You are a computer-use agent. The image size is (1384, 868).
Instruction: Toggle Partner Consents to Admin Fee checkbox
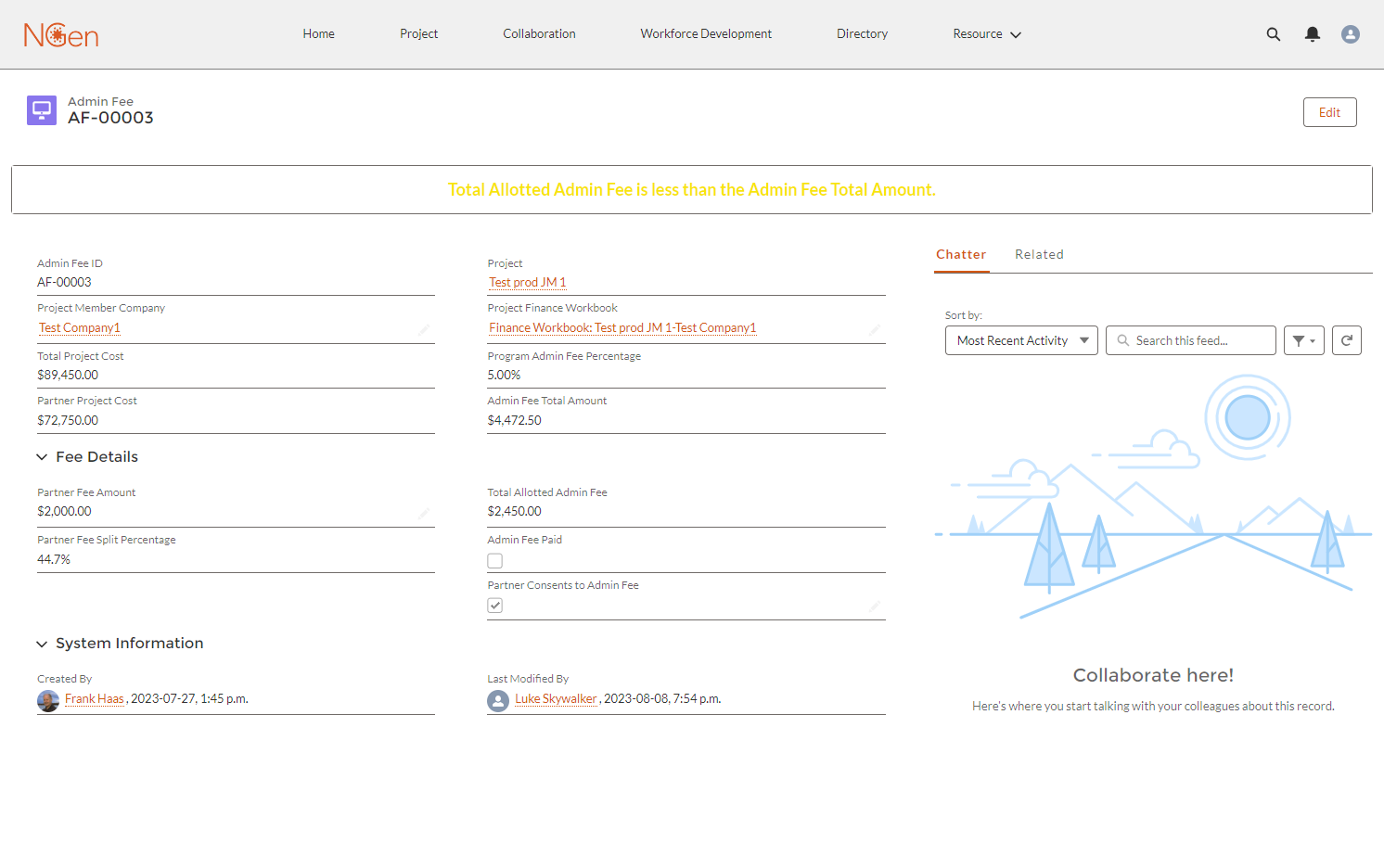coord(495,606)
